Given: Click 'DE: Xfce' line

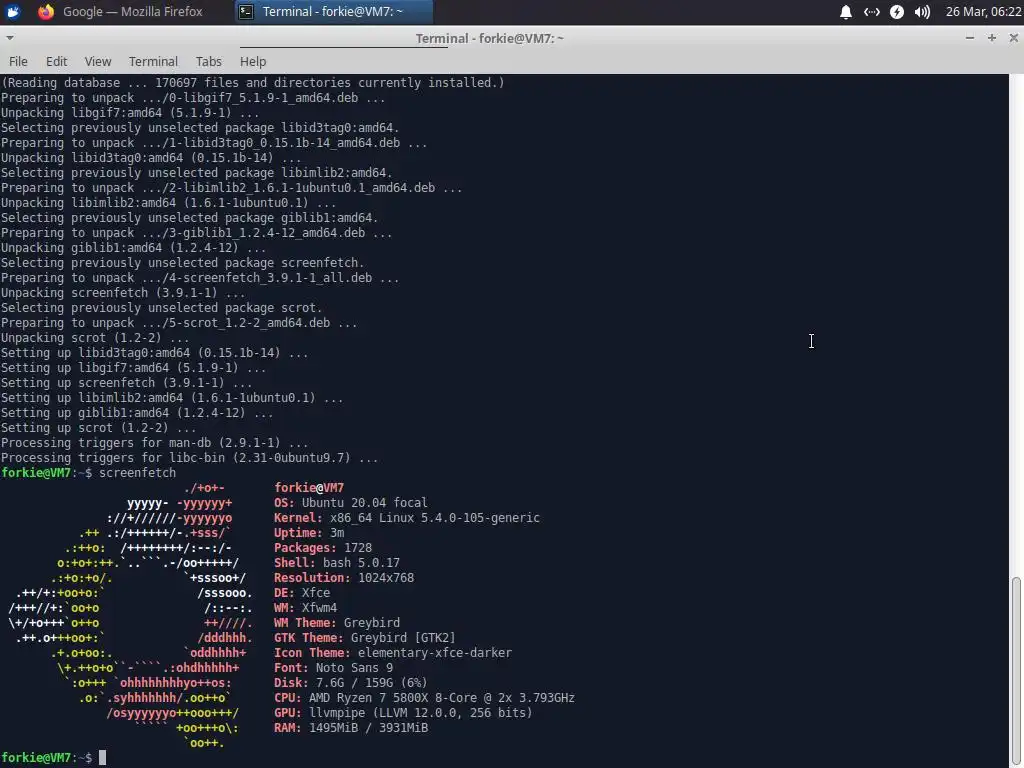Looking at the screenshot, I should pos(302,593).
